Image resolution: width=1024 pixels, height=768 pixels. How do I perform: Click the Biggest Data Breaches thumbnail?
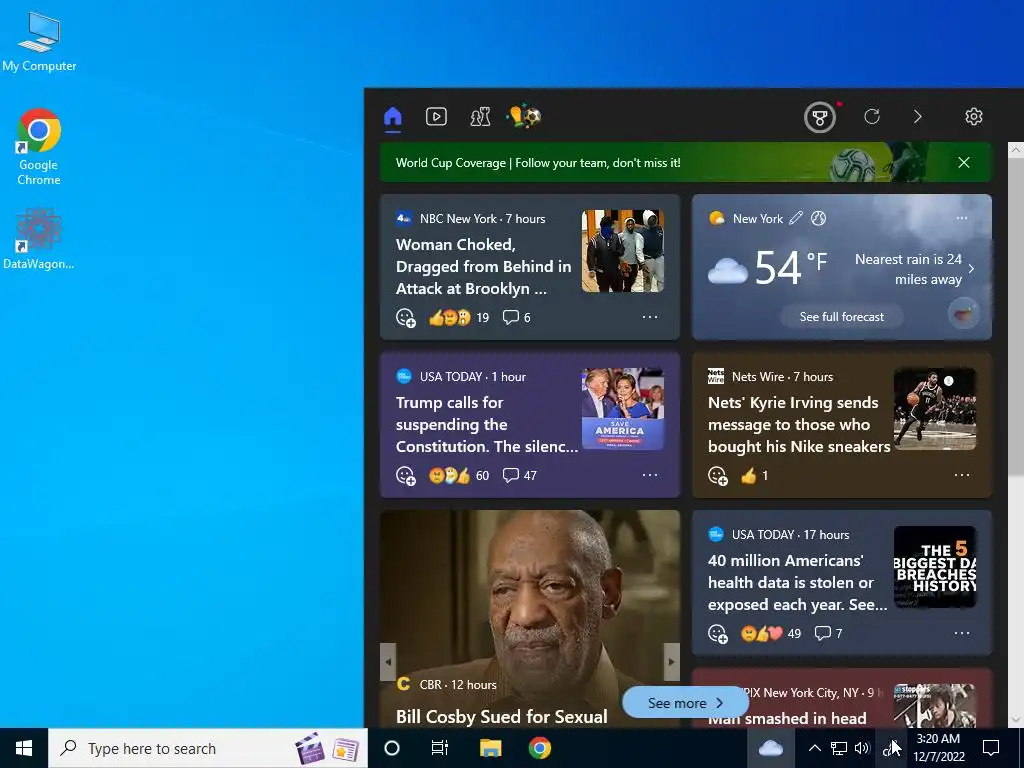935,567
